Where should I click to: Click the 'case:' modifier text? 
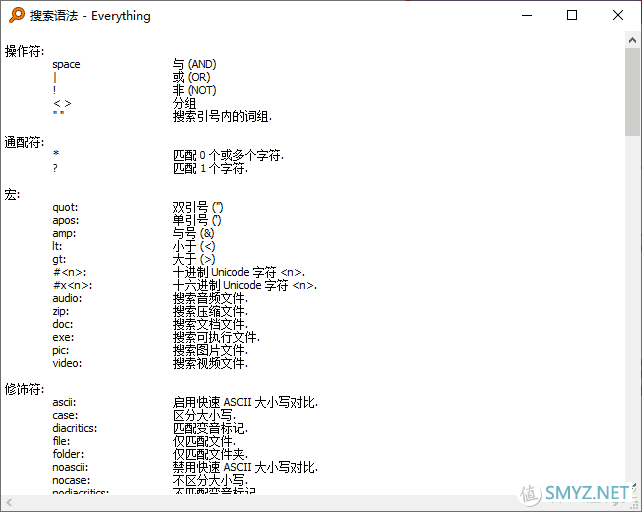click(65, 415)
